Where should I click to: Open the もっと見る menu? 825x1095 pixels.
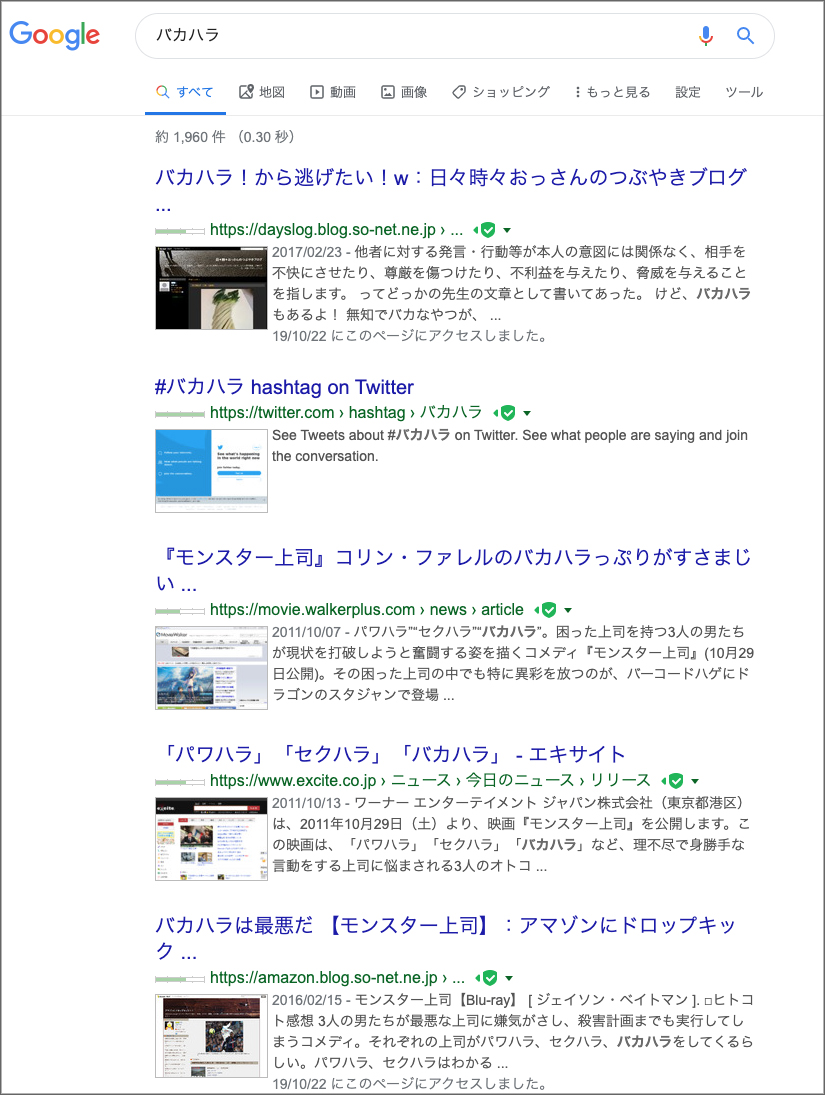tap(613, 92)
